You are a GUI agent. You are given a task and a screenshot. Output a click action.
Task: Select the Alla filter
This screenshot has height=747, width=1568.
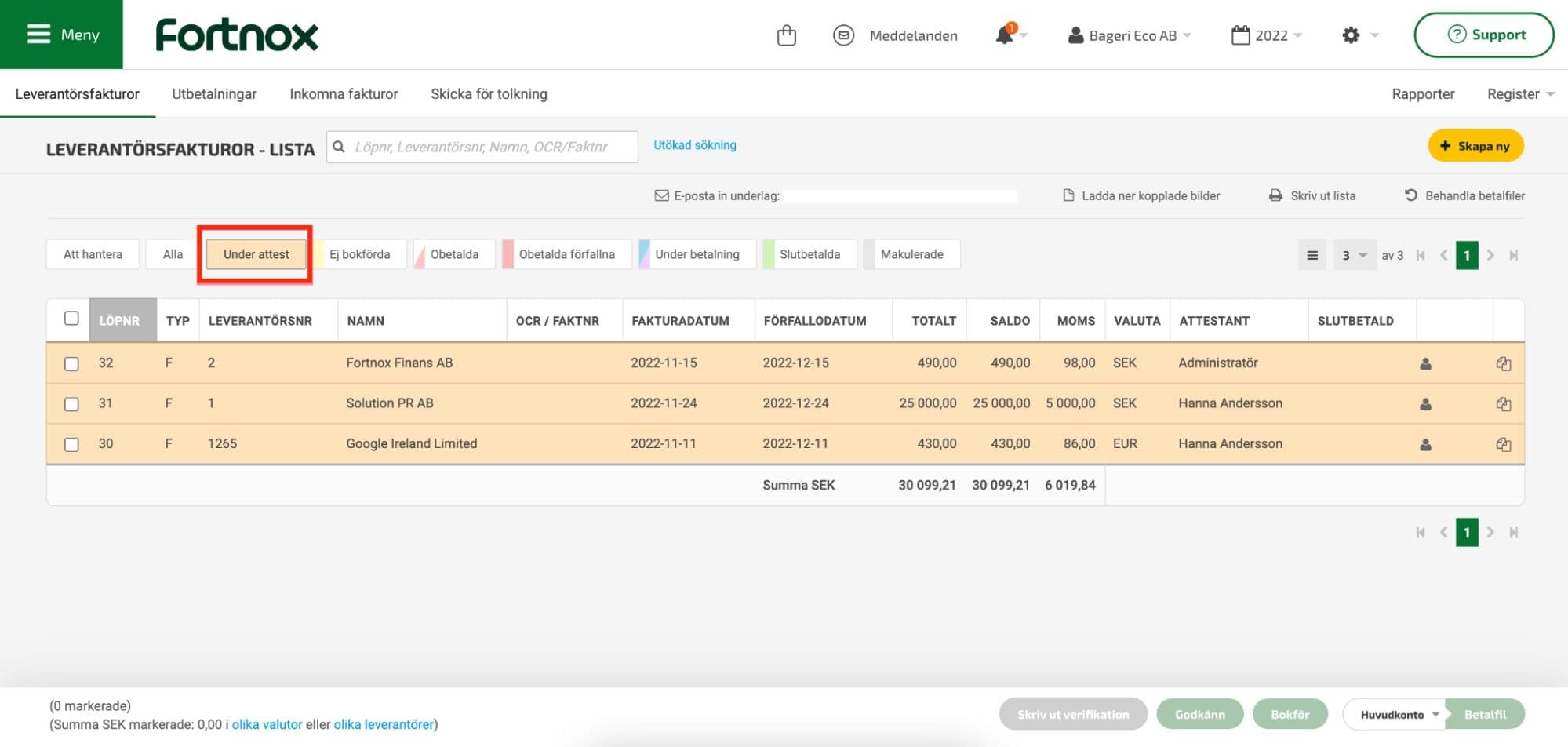[x=173, y=254]
